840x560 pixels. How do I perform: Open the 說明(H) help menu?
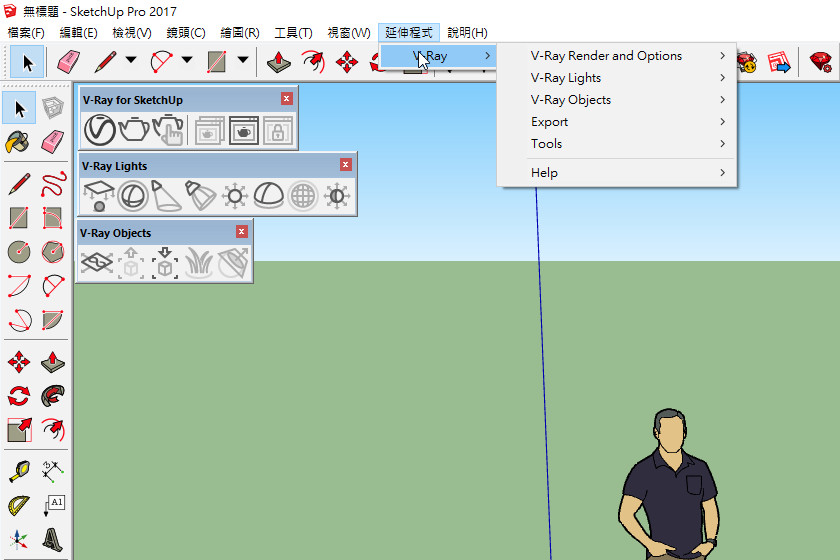tap(467, 33)
